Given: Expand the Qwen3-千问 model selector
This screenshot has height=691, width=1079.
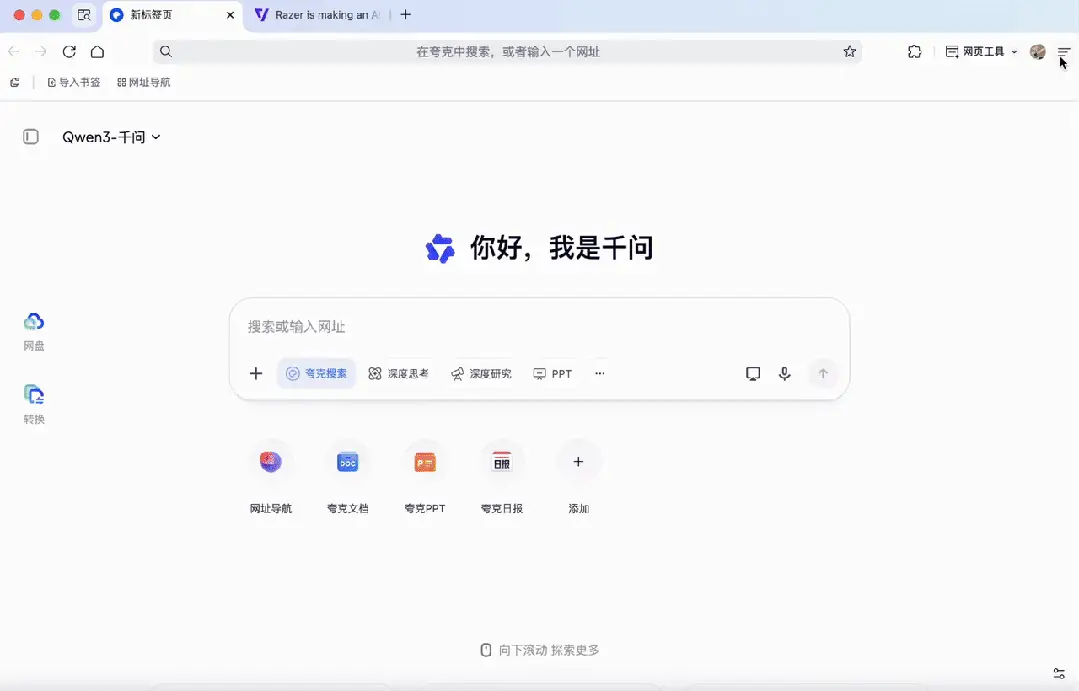Looking at the screenshot, I should tap(112, 137).
